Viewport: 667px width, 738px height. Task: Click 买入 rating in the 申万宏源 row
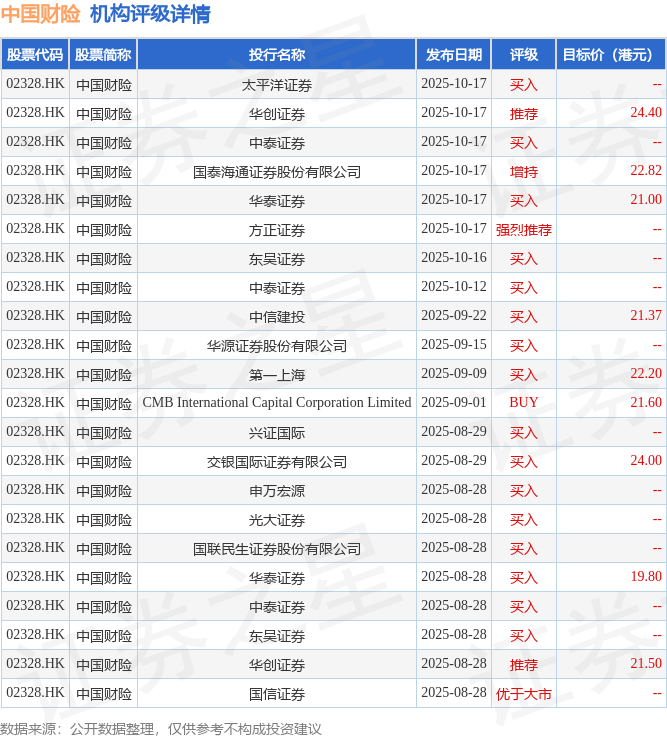tap(523, 491)
